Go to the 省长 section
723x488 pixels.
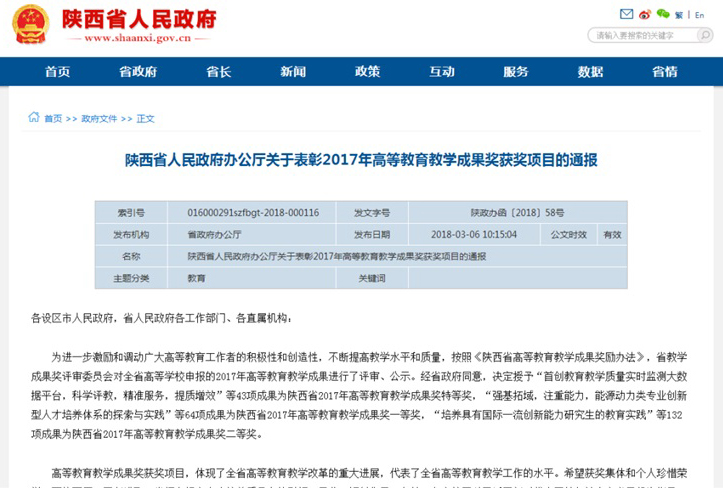[218, 72]
